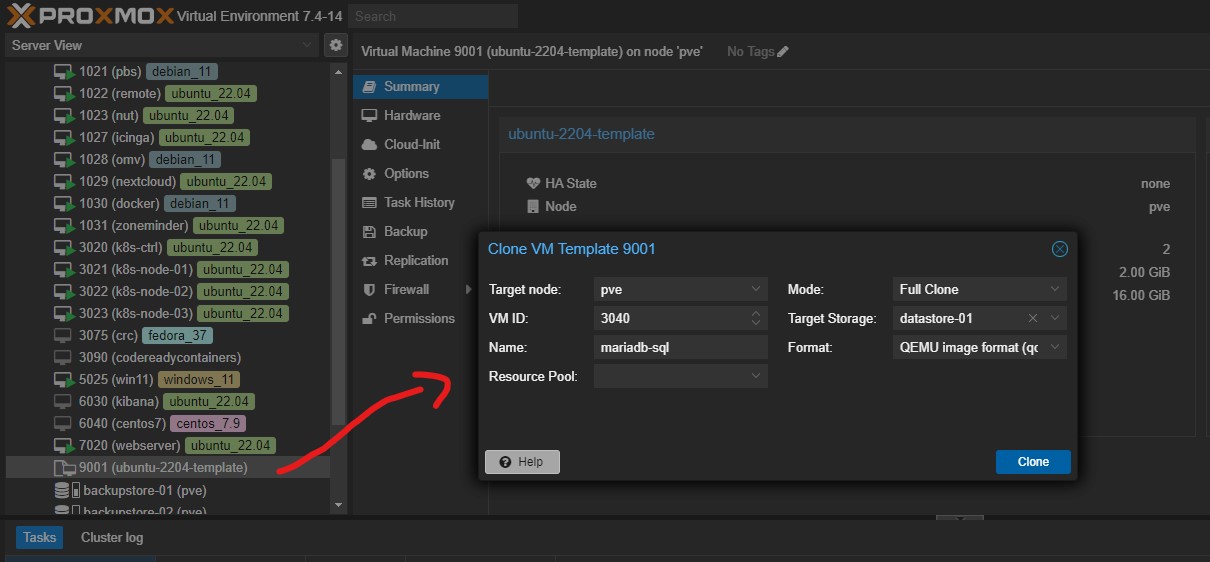Open the Target node dropdown
The width and height of the screenshot is (1210, 562).
click(756, 290)
